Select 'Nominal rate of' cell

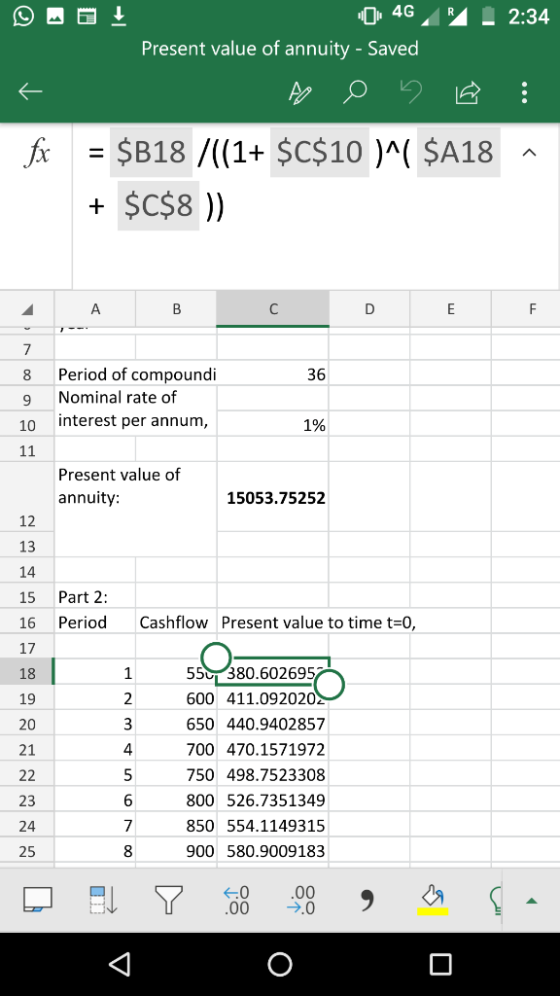pyautogui.click(x=136, y=410)
